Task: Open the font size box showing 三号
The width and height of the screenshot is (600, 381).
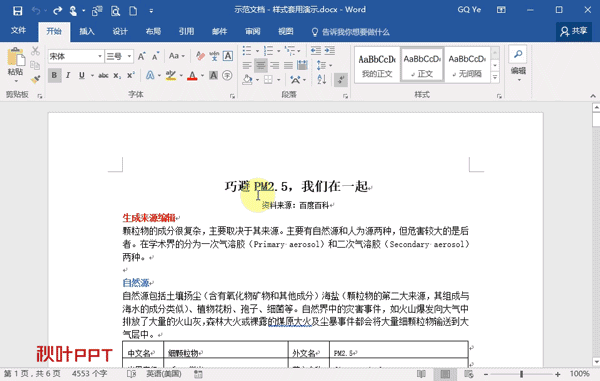Action: coord(119,57)
